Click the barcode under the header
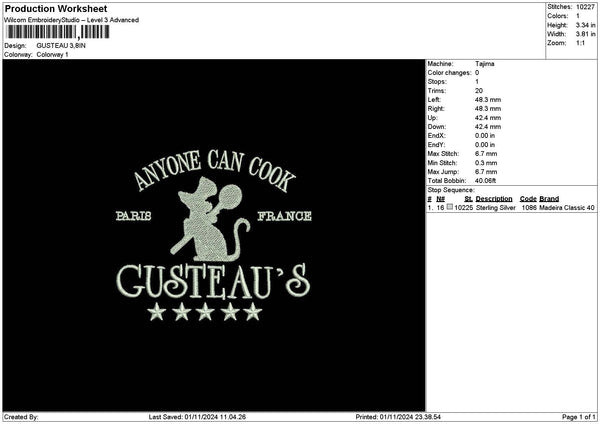Image resolution: width=600 pixels, height=424 pixels. pos(58,32)
